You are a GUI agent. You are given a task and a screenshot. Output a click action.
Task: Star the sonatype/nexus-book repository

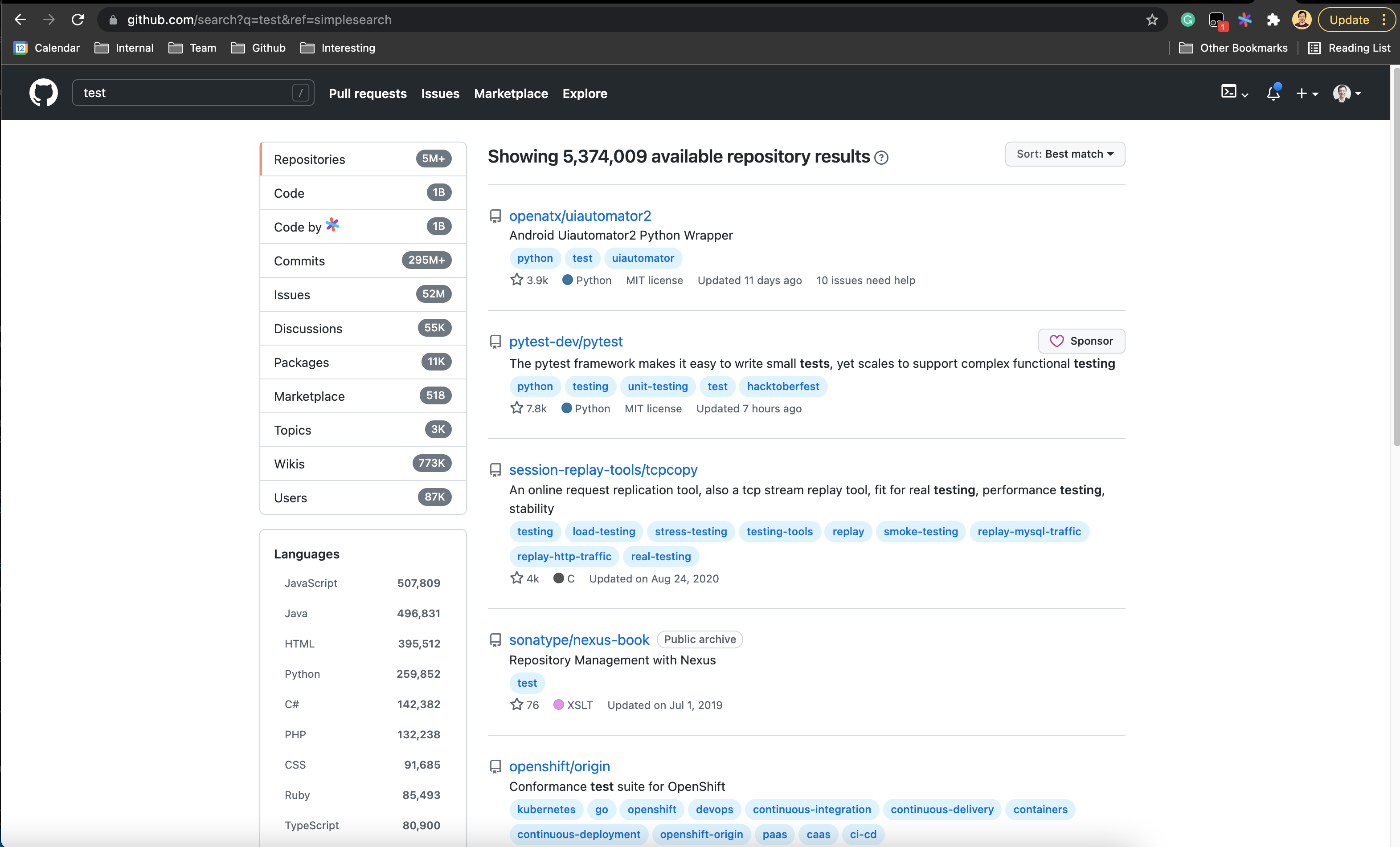coord(516,704)
